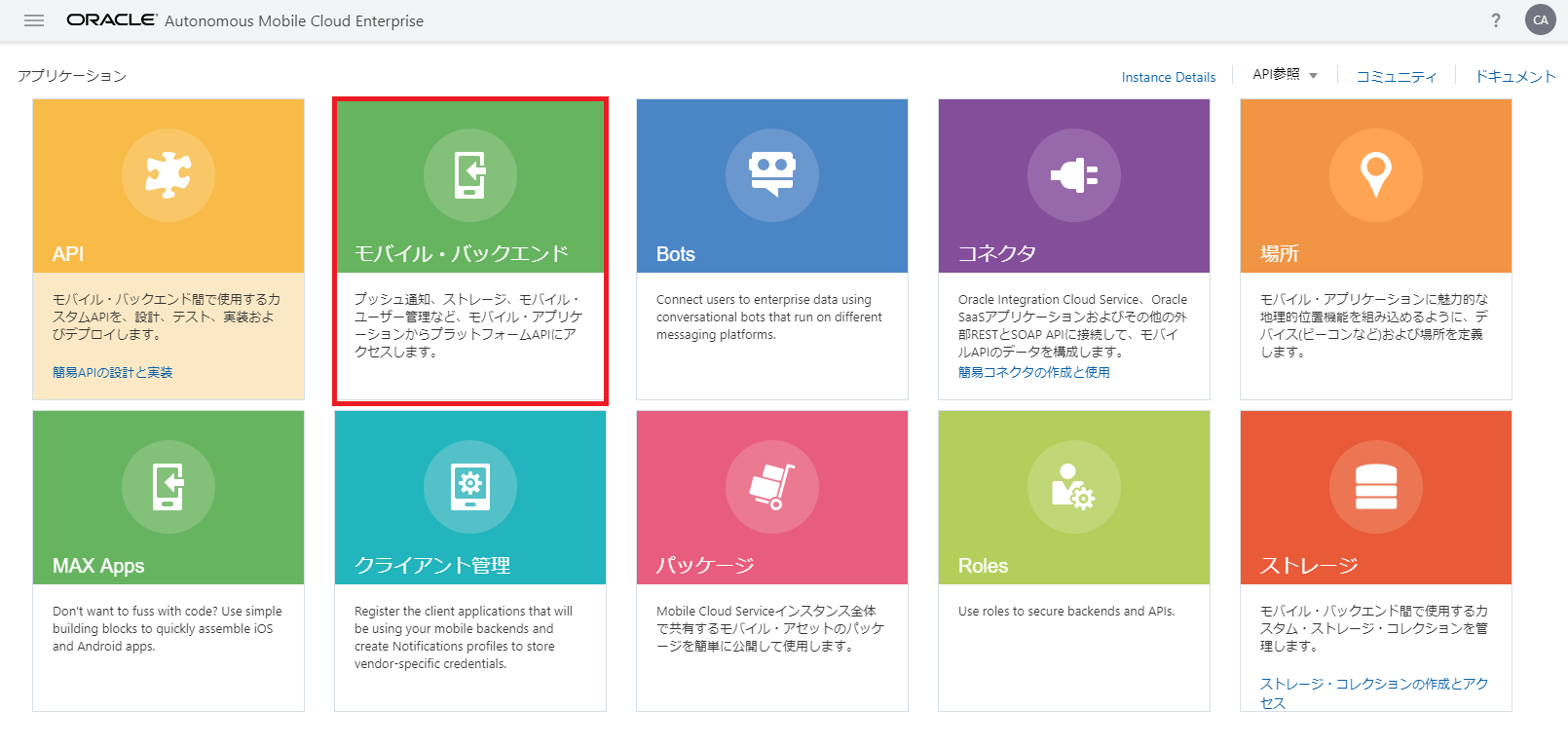Open the hamburger navigation menu

34,20
